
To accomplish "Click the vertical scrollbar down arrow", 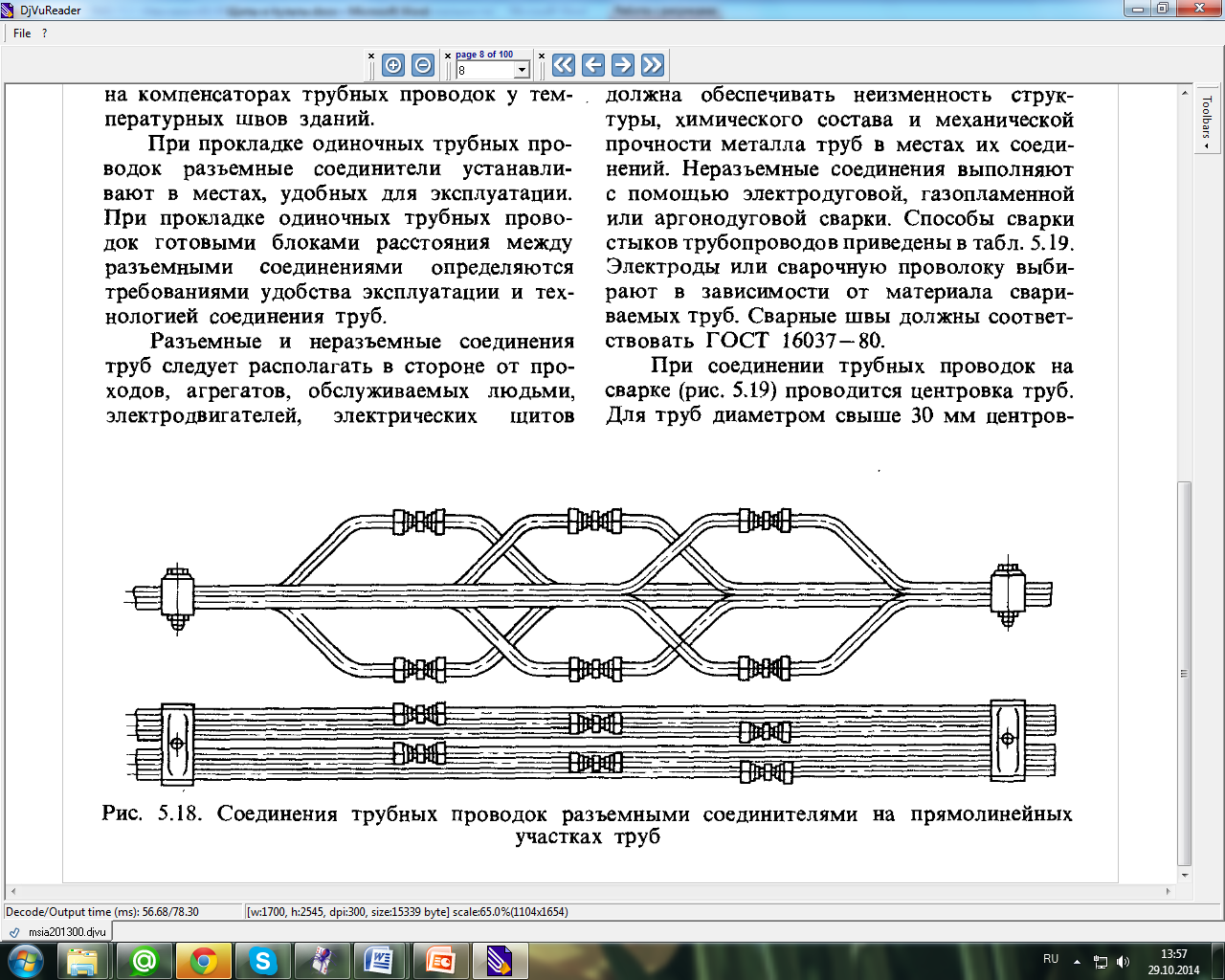I will (x=1185, y=875).
